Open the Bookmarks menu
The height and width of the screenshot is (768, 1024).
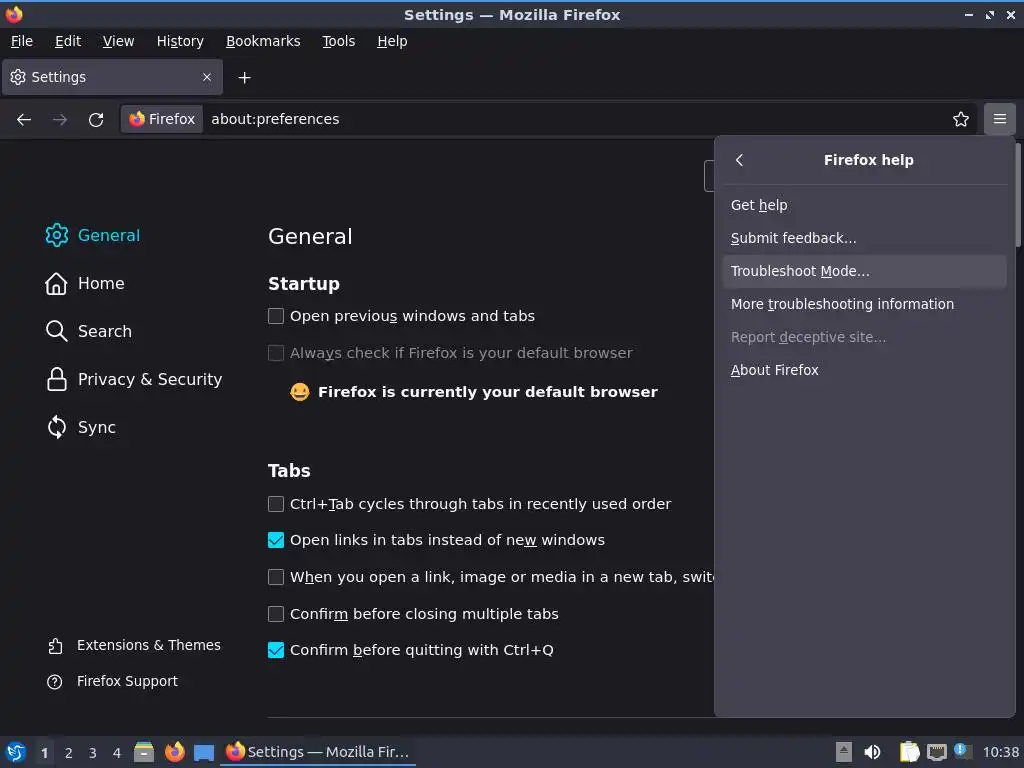click(263, 41)
